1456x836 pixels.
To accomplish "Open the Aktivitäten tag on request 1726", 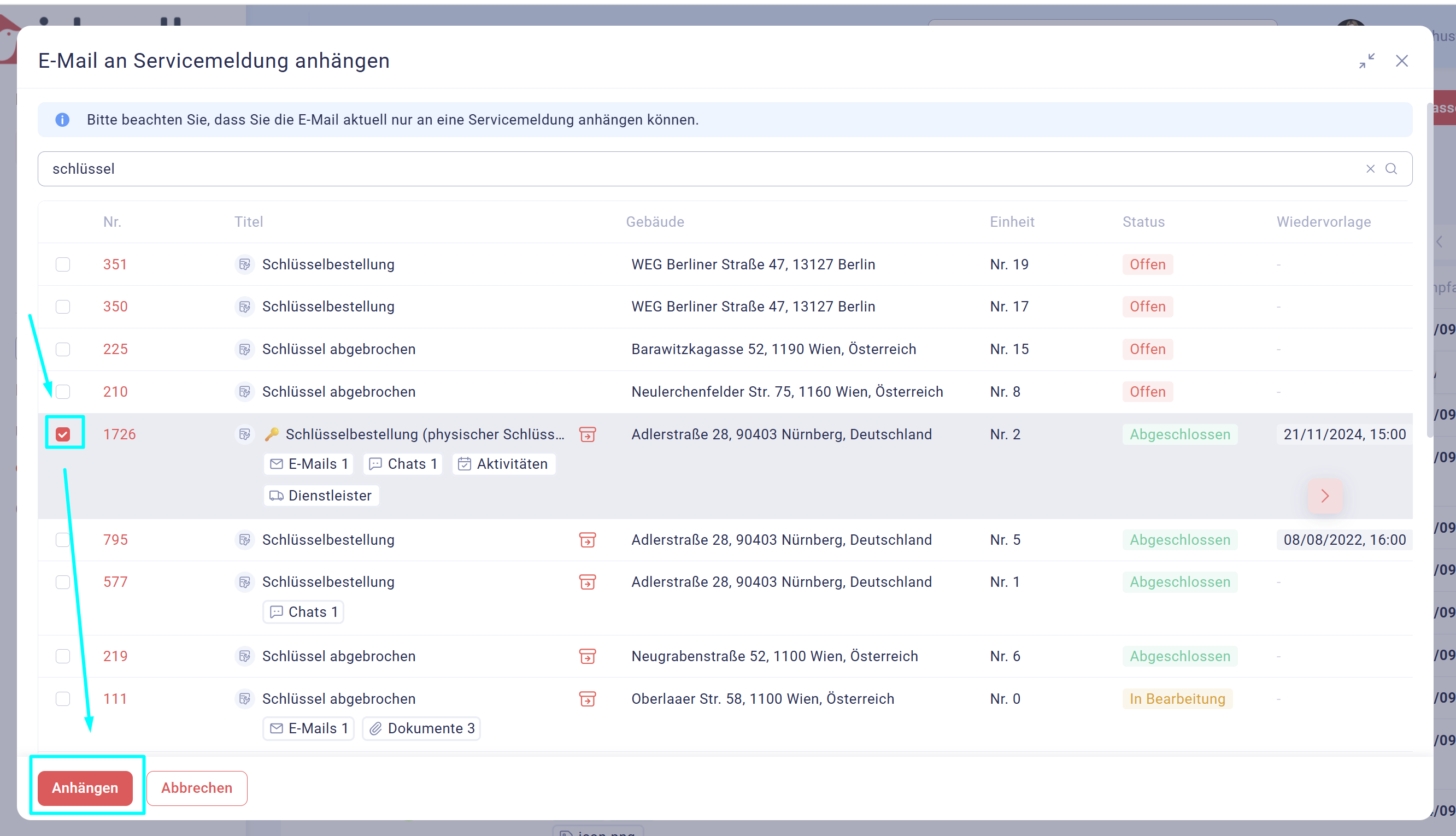I will 504,464.
